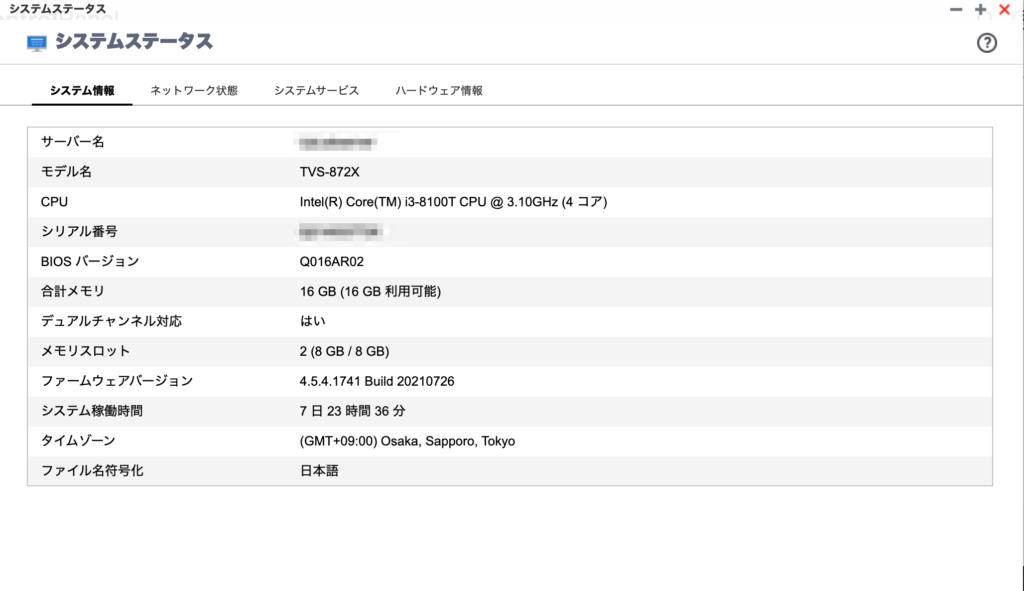Image resolution: width=1024 pixels, height=591 pixels.
Task: Click the plus icon to maximize window
Action: [x=978, y=9]
